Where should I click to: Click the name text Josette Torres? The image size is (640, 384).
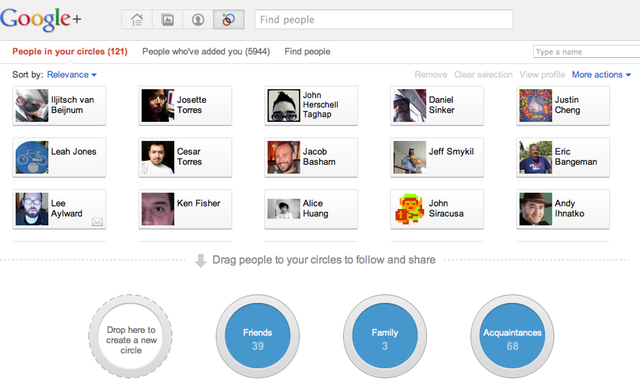tap(191, 105)
